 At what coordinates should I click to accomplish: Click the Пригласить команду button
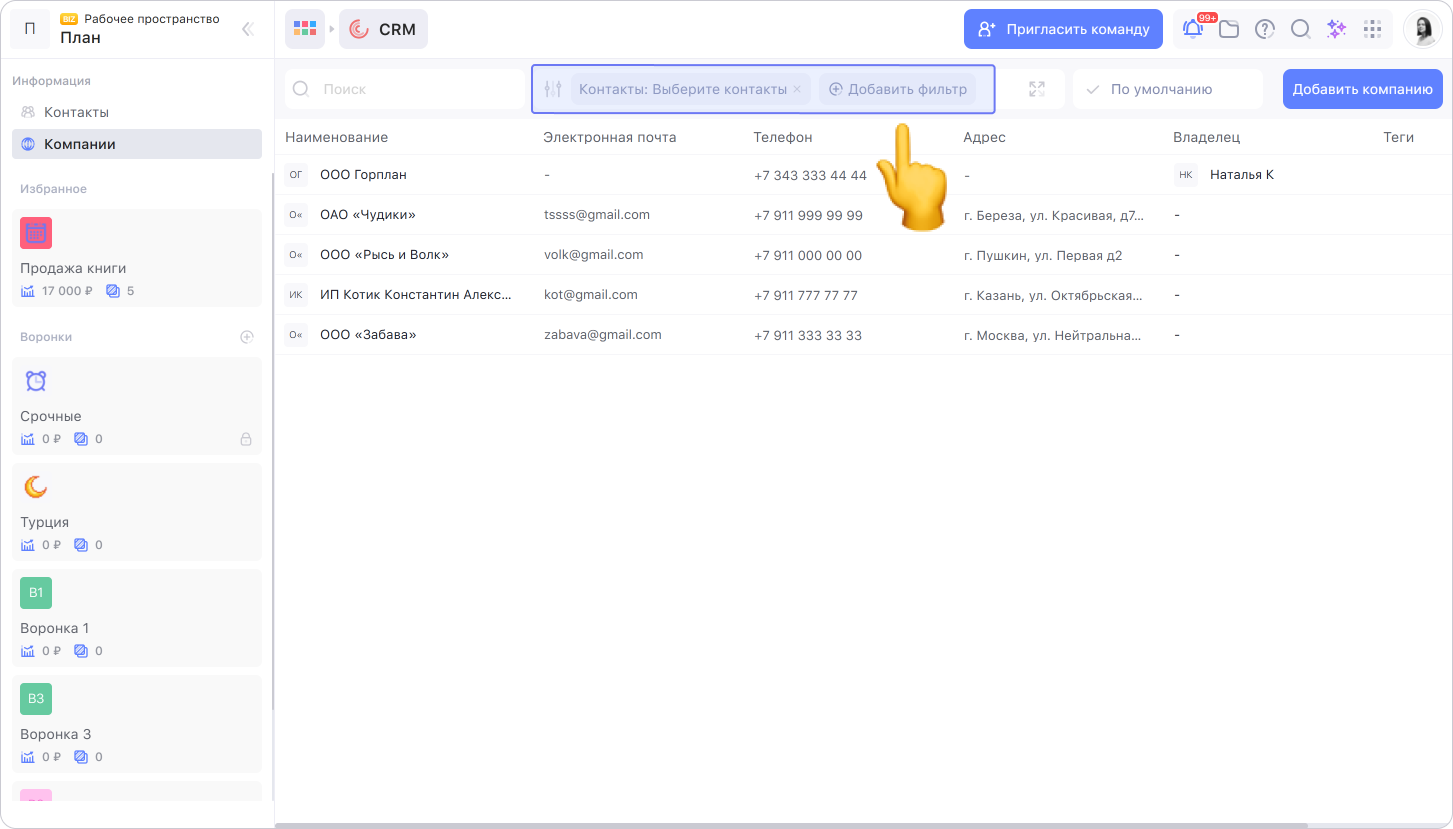click(1063, 29)
